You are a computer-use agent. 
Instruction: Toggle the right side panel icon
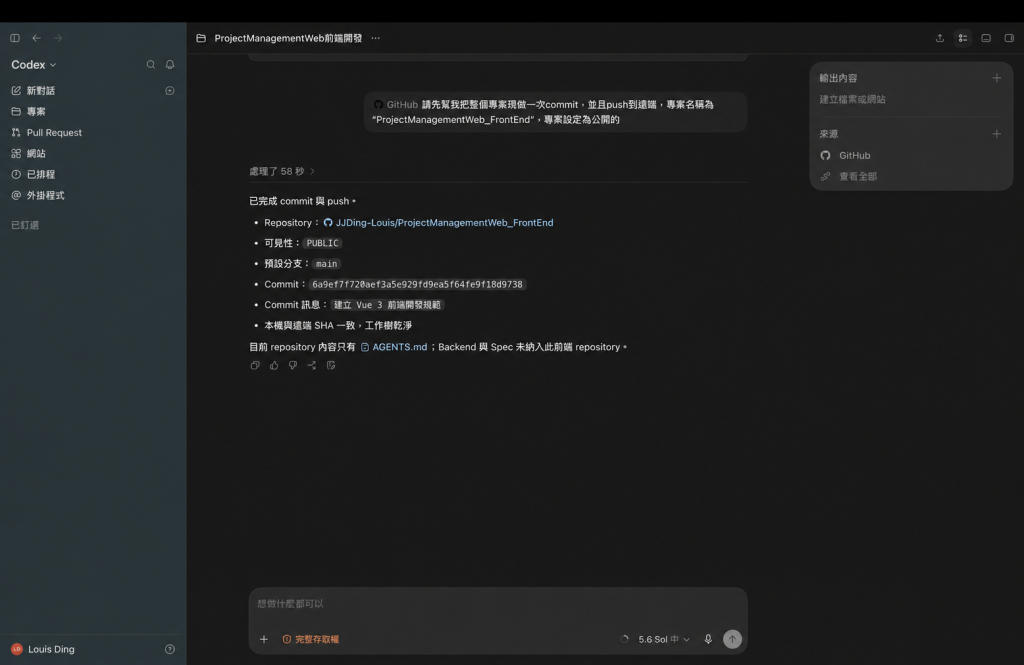[1009, 38]
